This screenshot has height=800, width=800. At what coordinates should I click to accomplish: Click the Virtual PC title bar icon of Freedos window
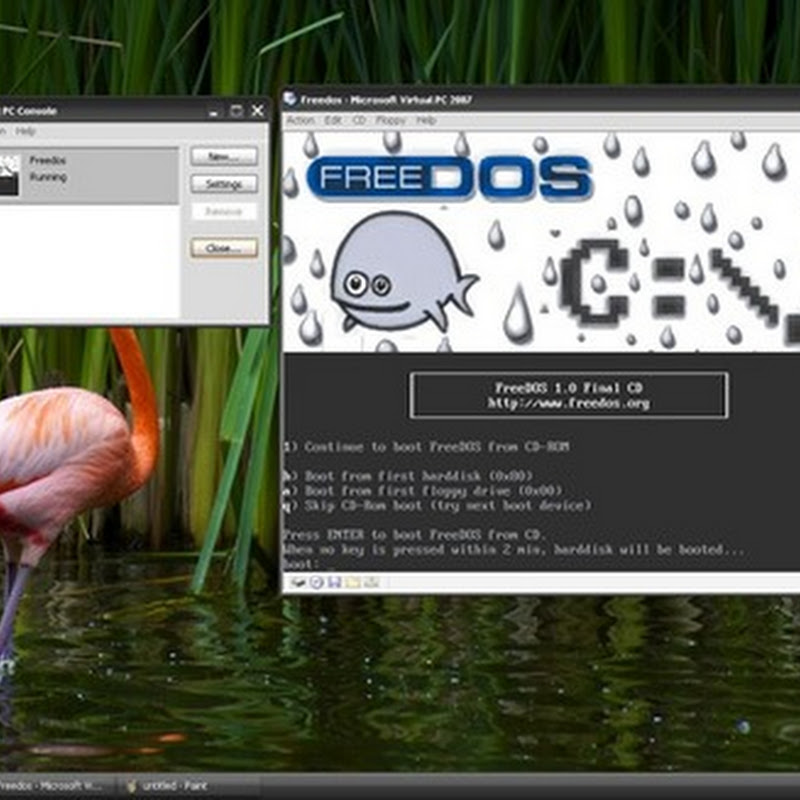(290, 98)
